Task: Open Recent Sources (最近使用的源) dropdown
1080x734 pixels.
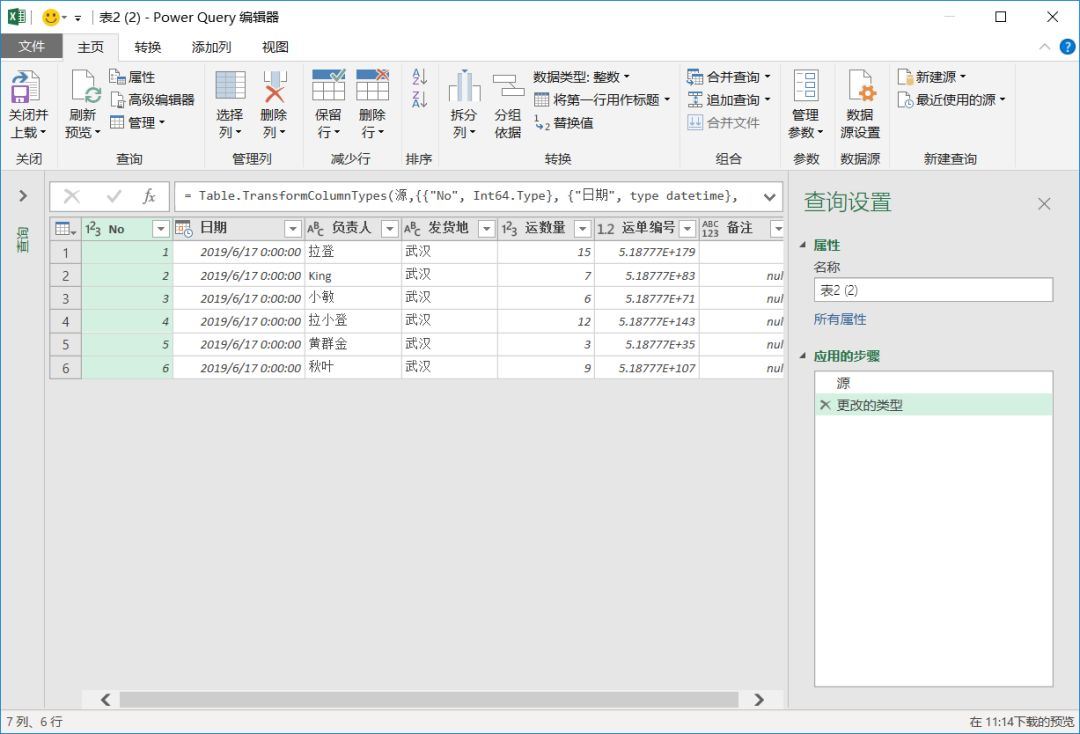Action: (x=951, y=100)
